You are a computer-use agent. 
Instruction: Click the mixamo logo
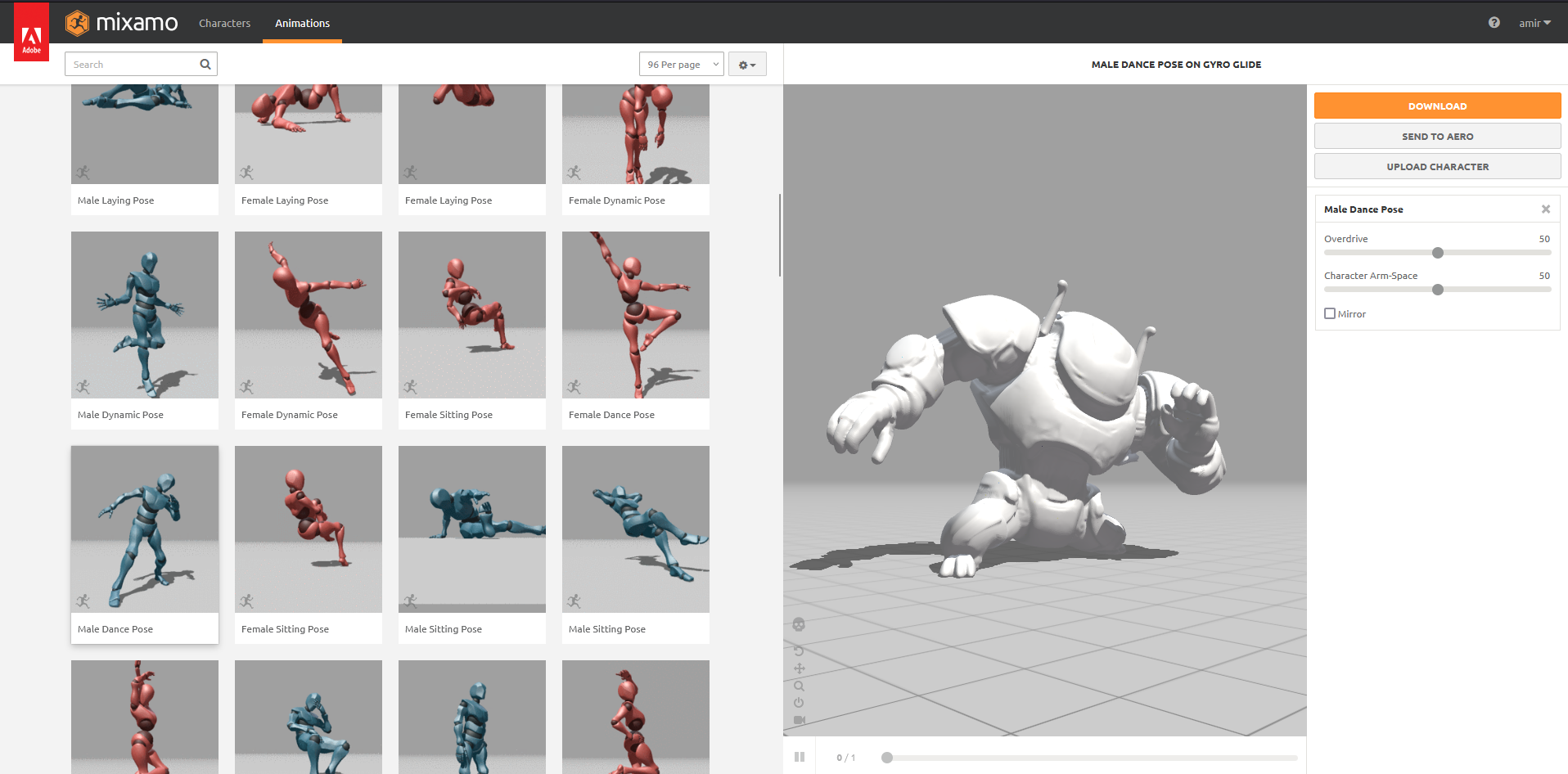(x=122, y=23)
